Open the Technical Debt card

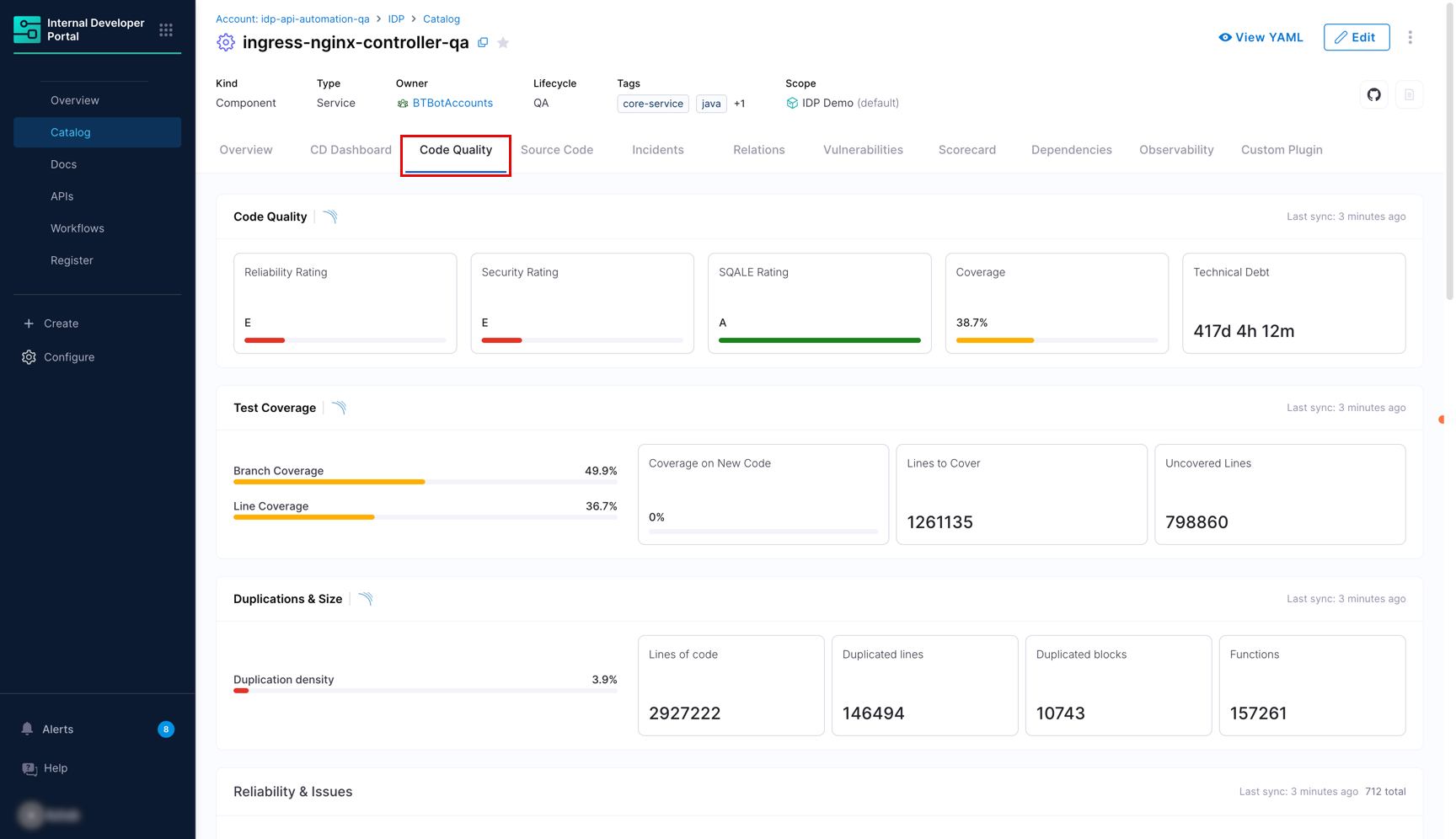click(x=1294, y=303)
